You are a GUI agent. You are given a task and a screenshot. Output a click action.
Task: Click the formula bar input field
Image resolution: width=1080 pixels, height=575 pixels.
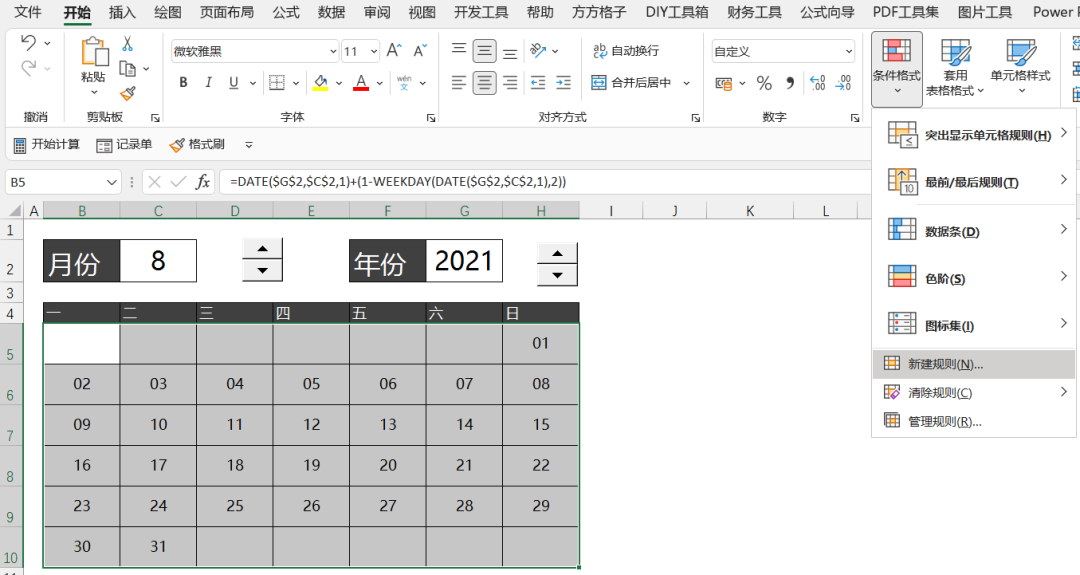544,182
